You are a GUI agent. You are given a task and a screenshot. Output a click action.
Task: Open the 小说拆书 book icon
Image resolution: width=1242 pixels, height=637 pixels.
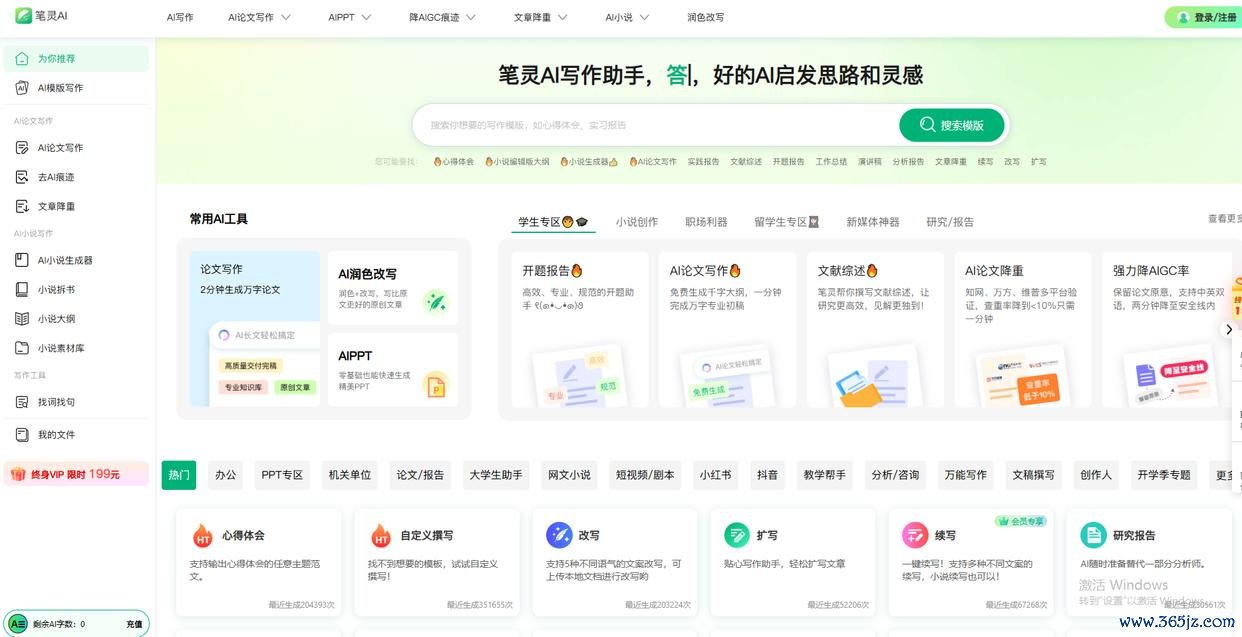click(22, 290)
